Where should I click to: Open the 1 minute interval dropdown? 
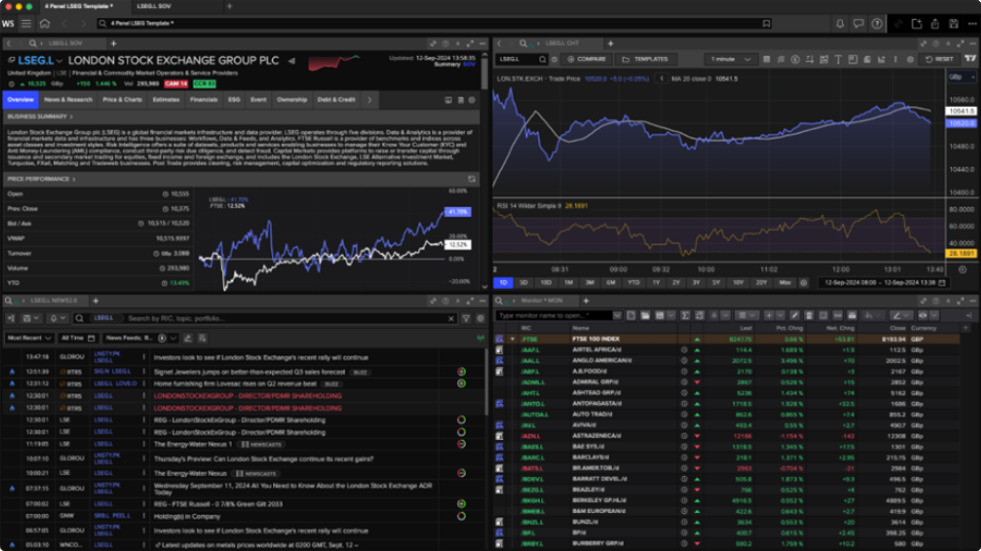pyautogui.click(x=729, y=59)
